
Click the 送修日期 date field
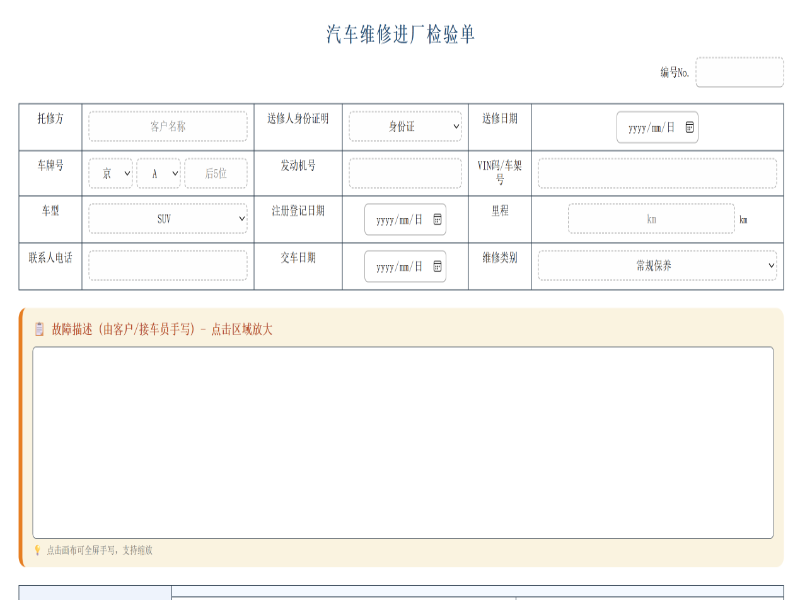click(657, 127)
